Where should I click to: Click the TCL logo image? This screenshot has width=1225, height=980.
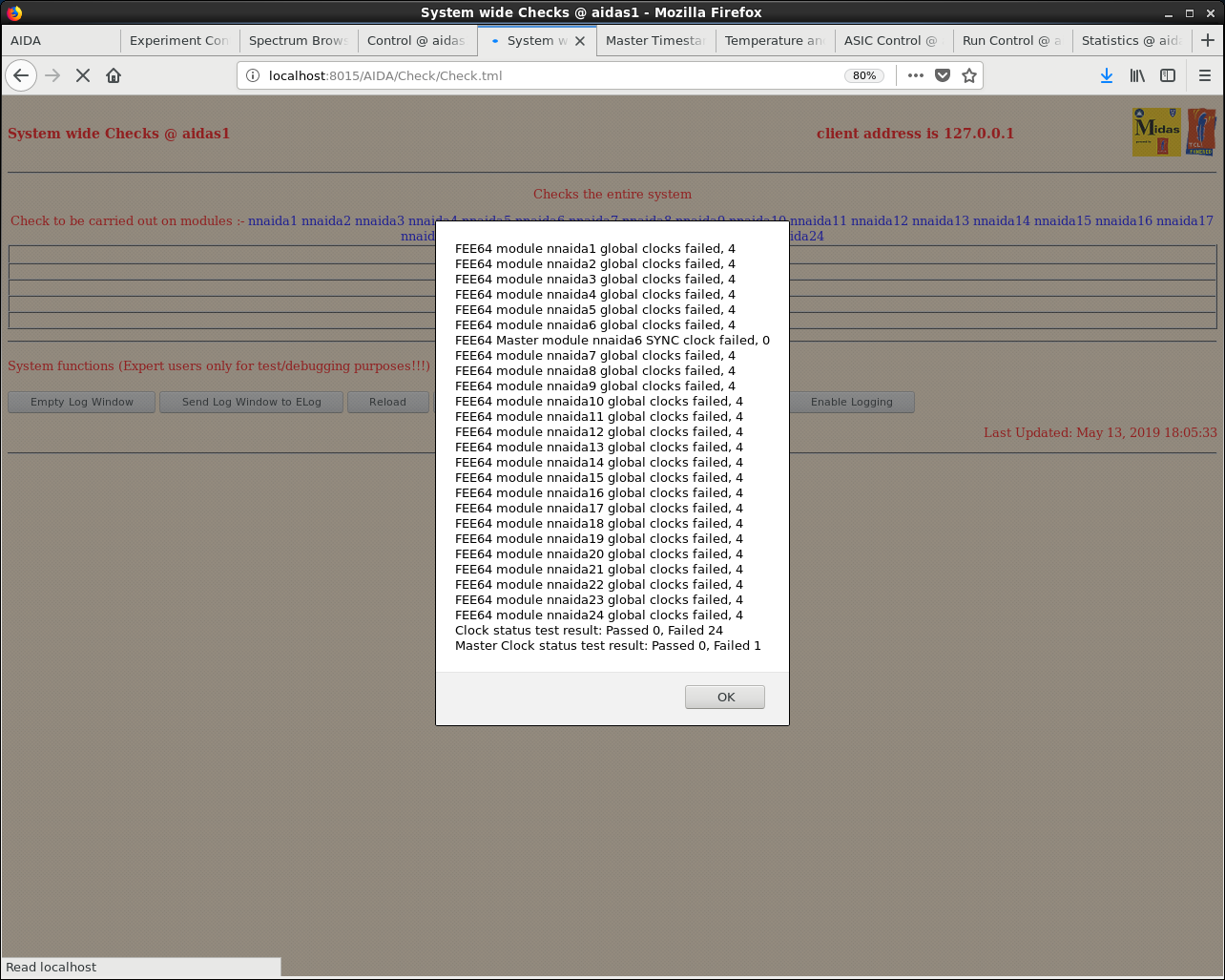coord(1201,132)
